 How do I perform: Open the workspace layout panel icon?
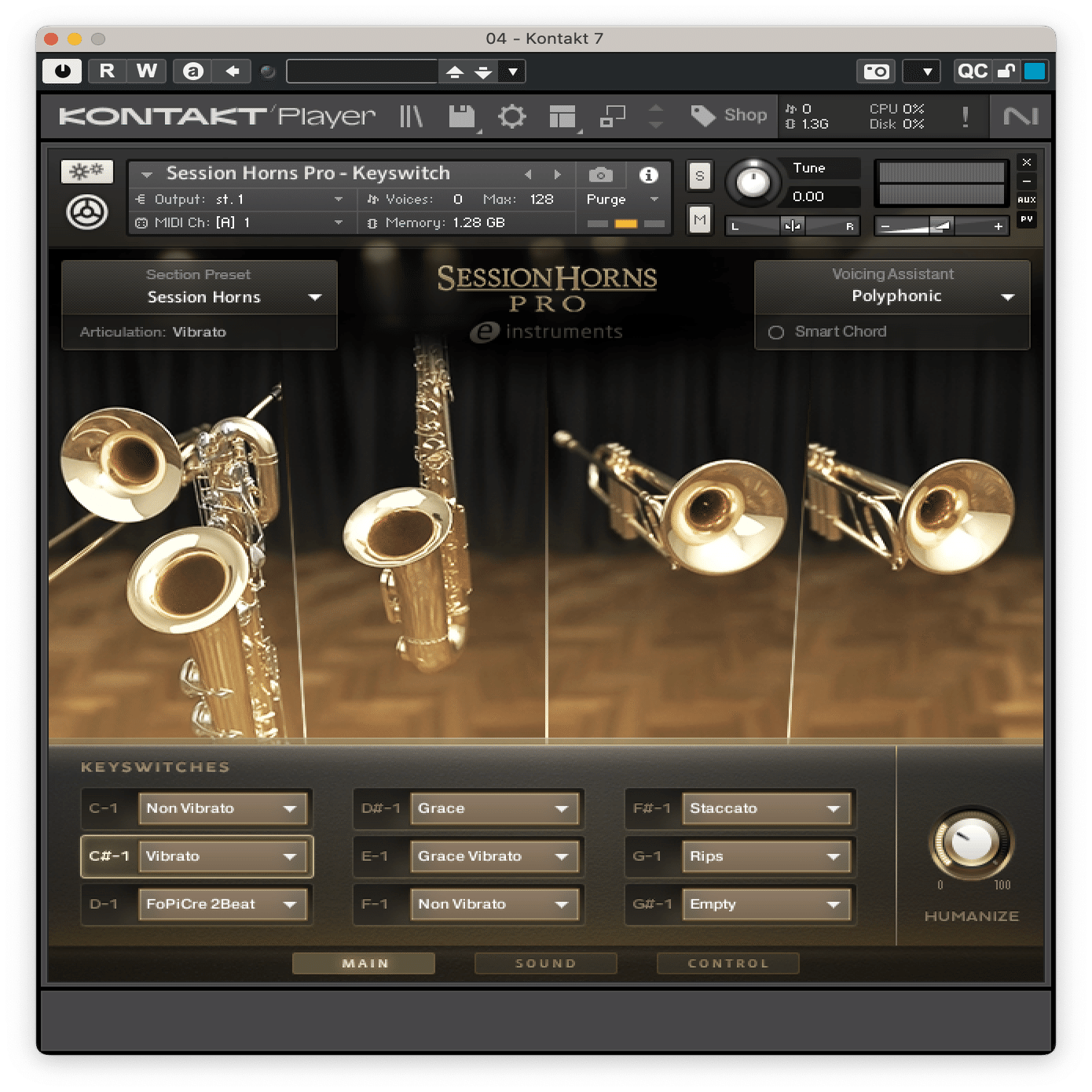[x=562, y=117]
